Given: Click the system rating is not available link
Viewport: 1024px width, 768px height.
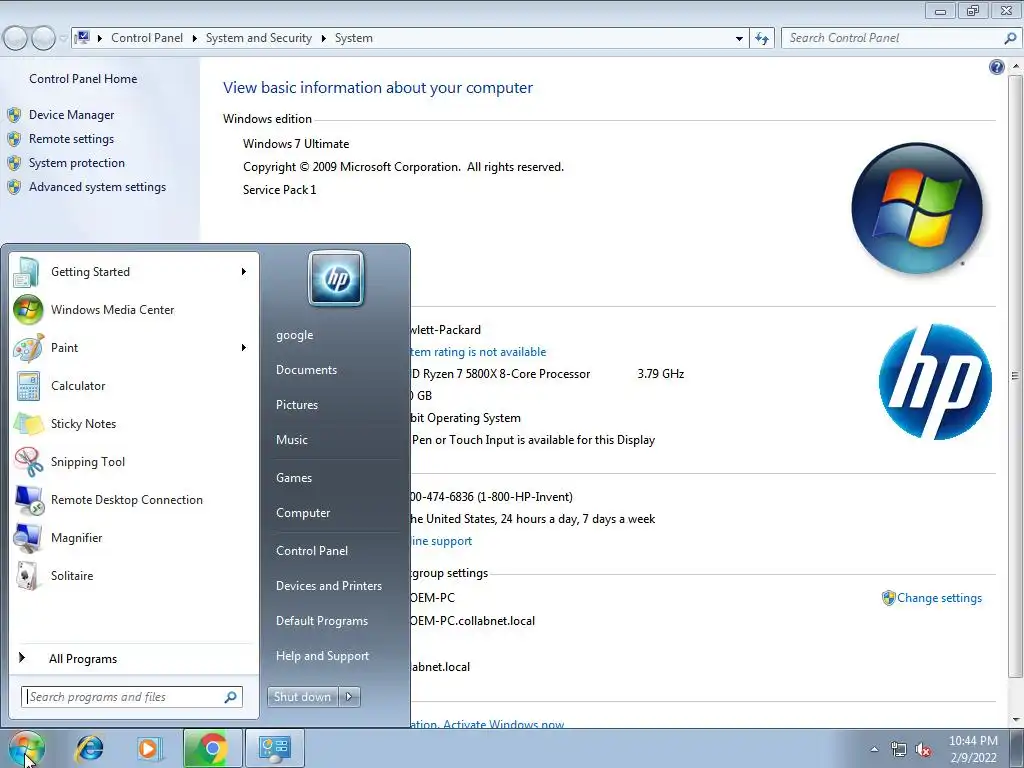Looking at the screenshot, I should tap(479, 352).
